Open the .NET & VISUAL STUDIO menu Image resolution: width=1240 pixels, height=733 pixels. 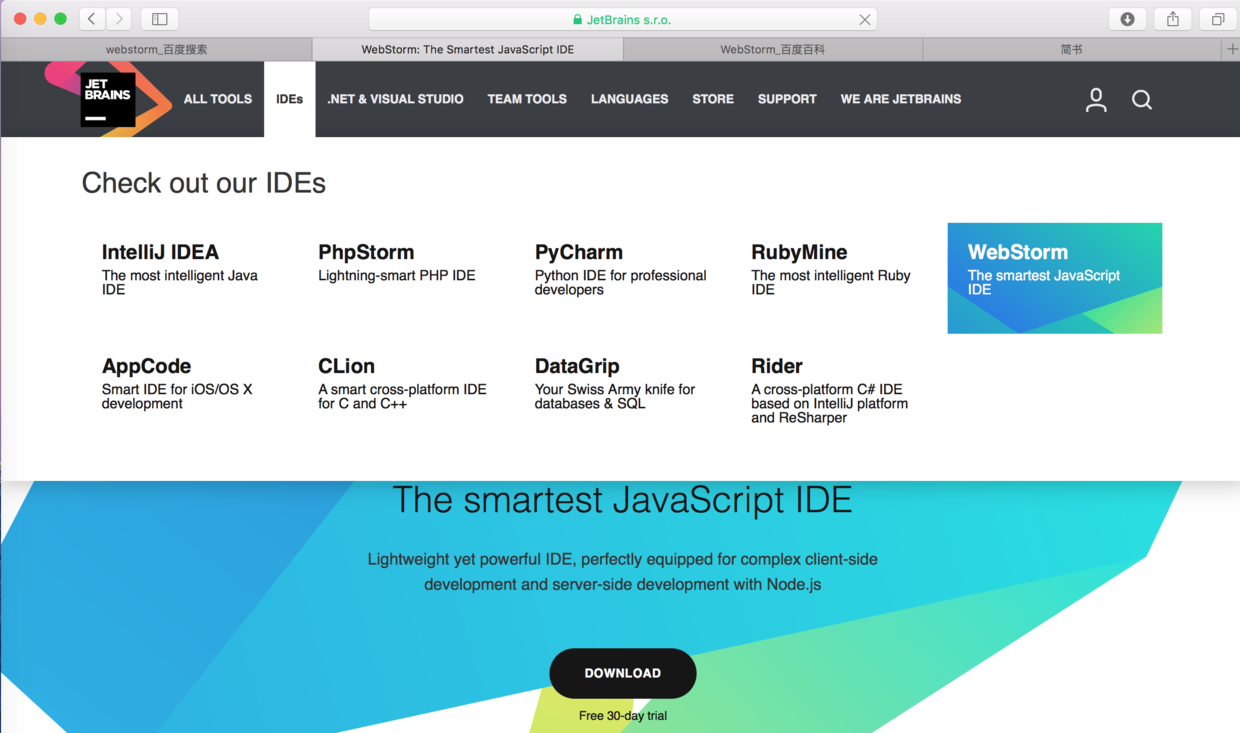(395, 99)
